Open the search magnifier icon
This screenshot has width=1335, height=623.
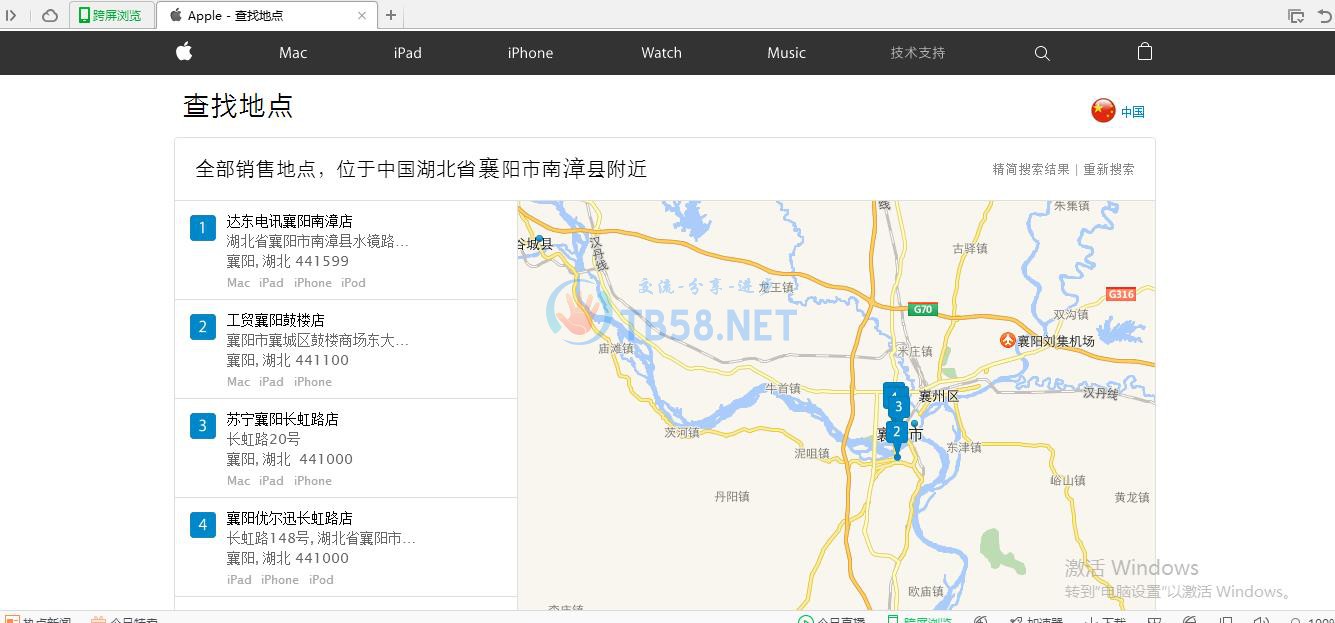(x=1042, y=53)
